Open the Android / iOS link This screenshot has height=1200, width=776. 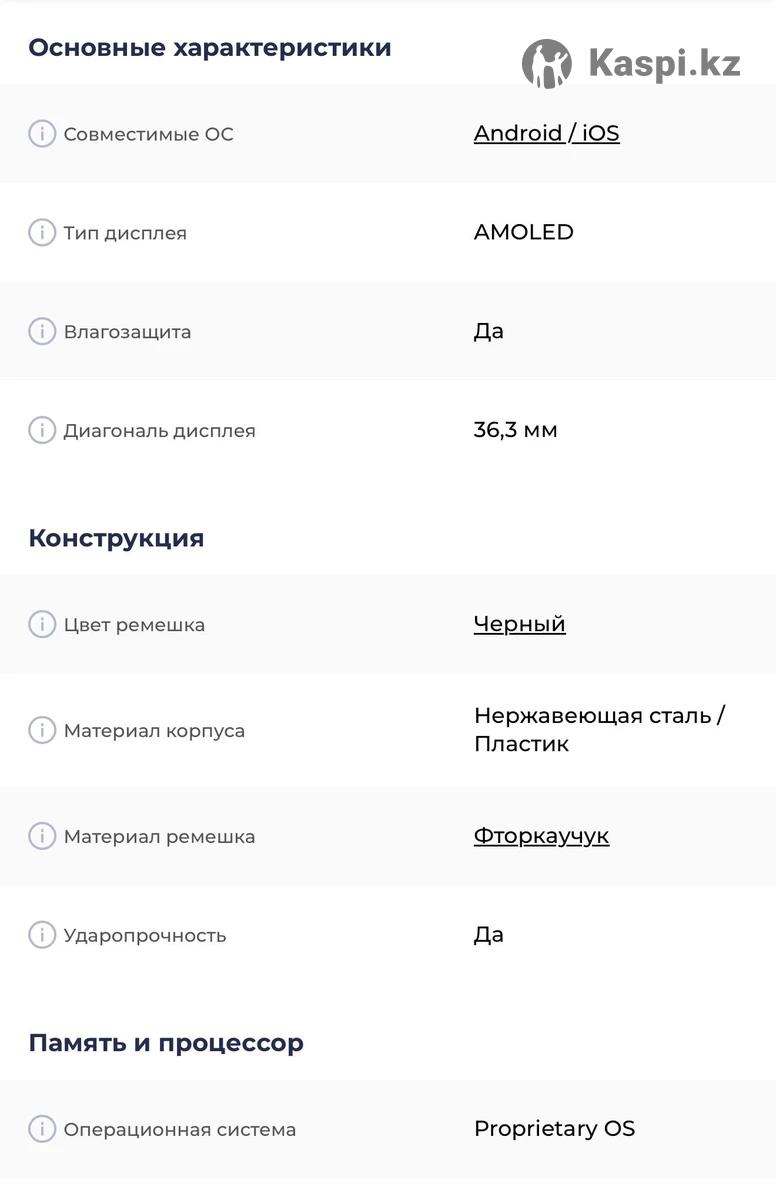point(546,133)
